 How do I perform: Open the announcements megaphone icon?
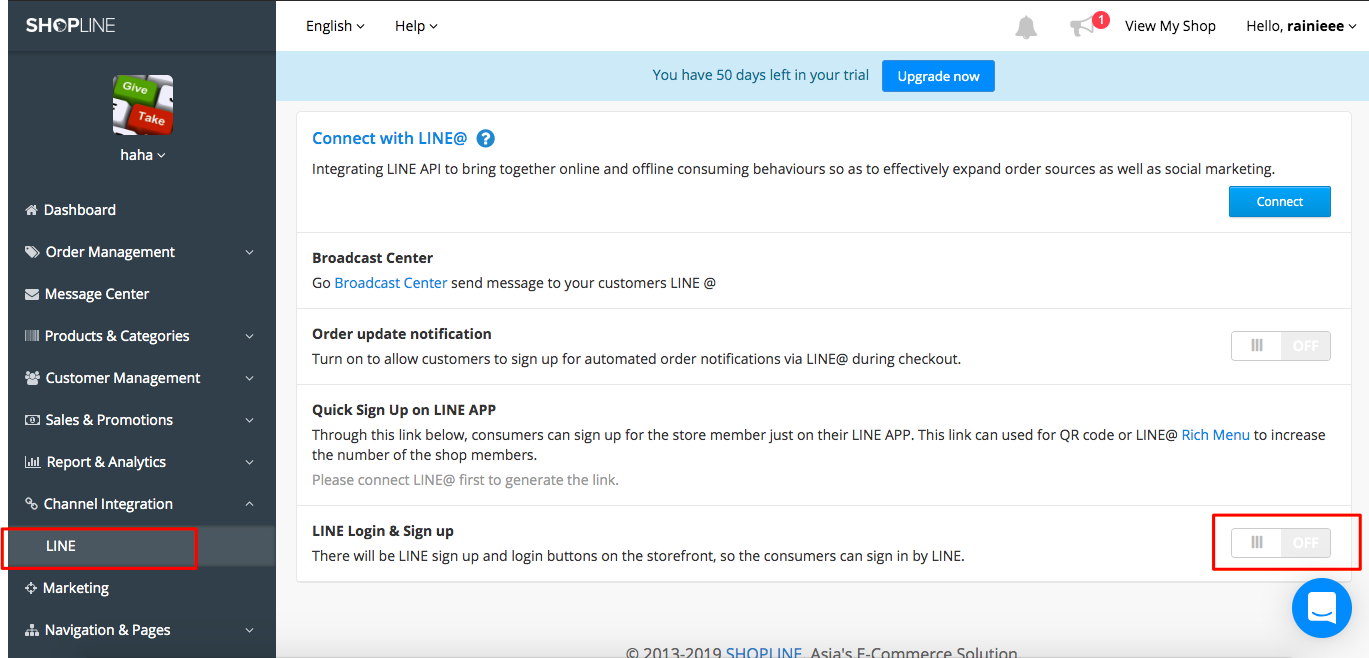[1082, 27]
